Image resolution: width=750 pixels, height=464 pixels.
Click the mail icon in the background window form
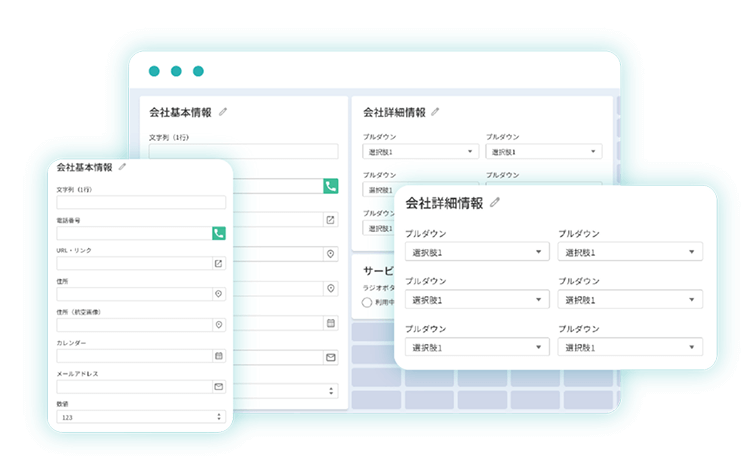[x=330, y=357]
